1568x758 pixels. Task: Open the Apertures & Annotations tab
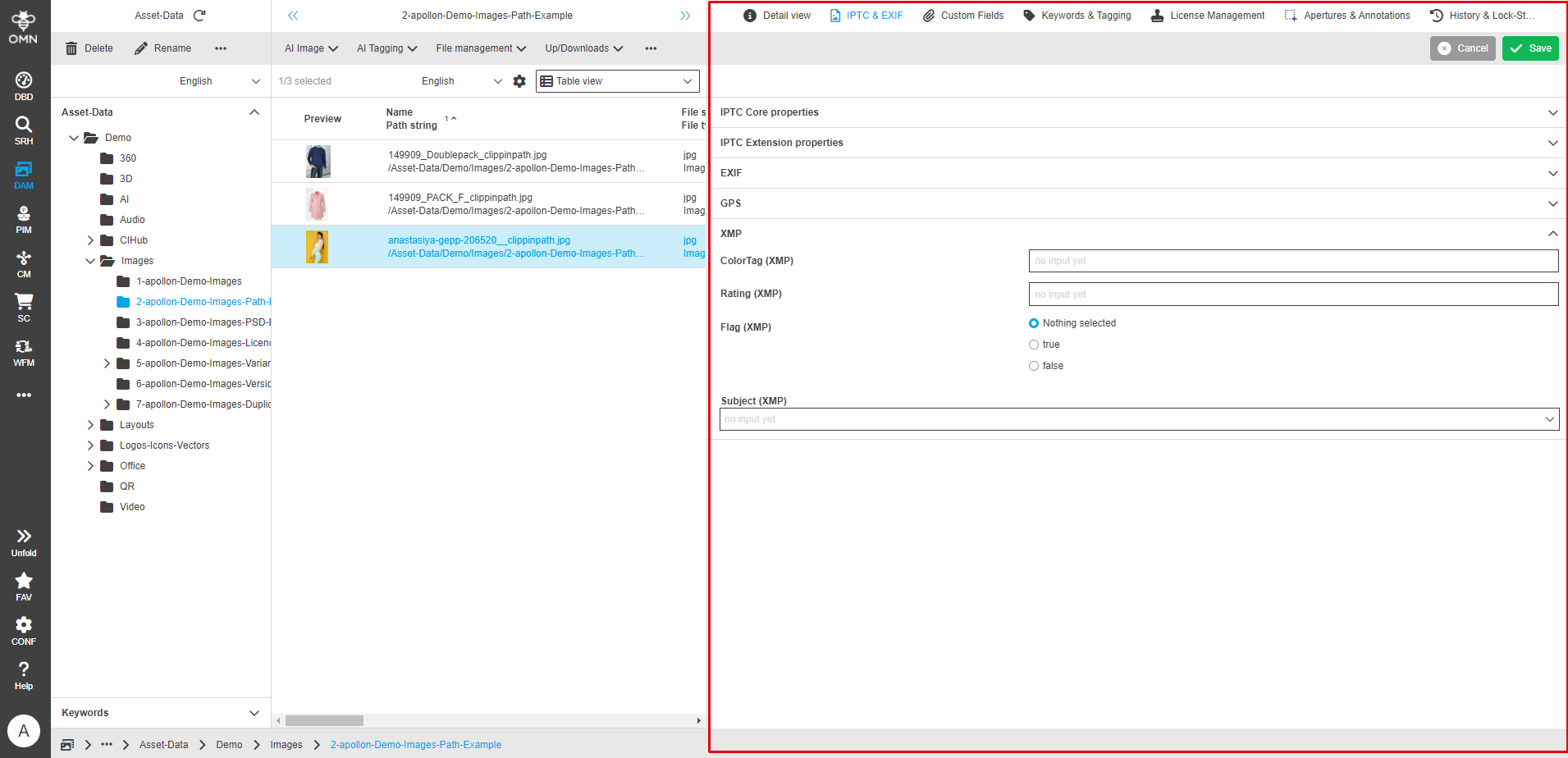1347,16
